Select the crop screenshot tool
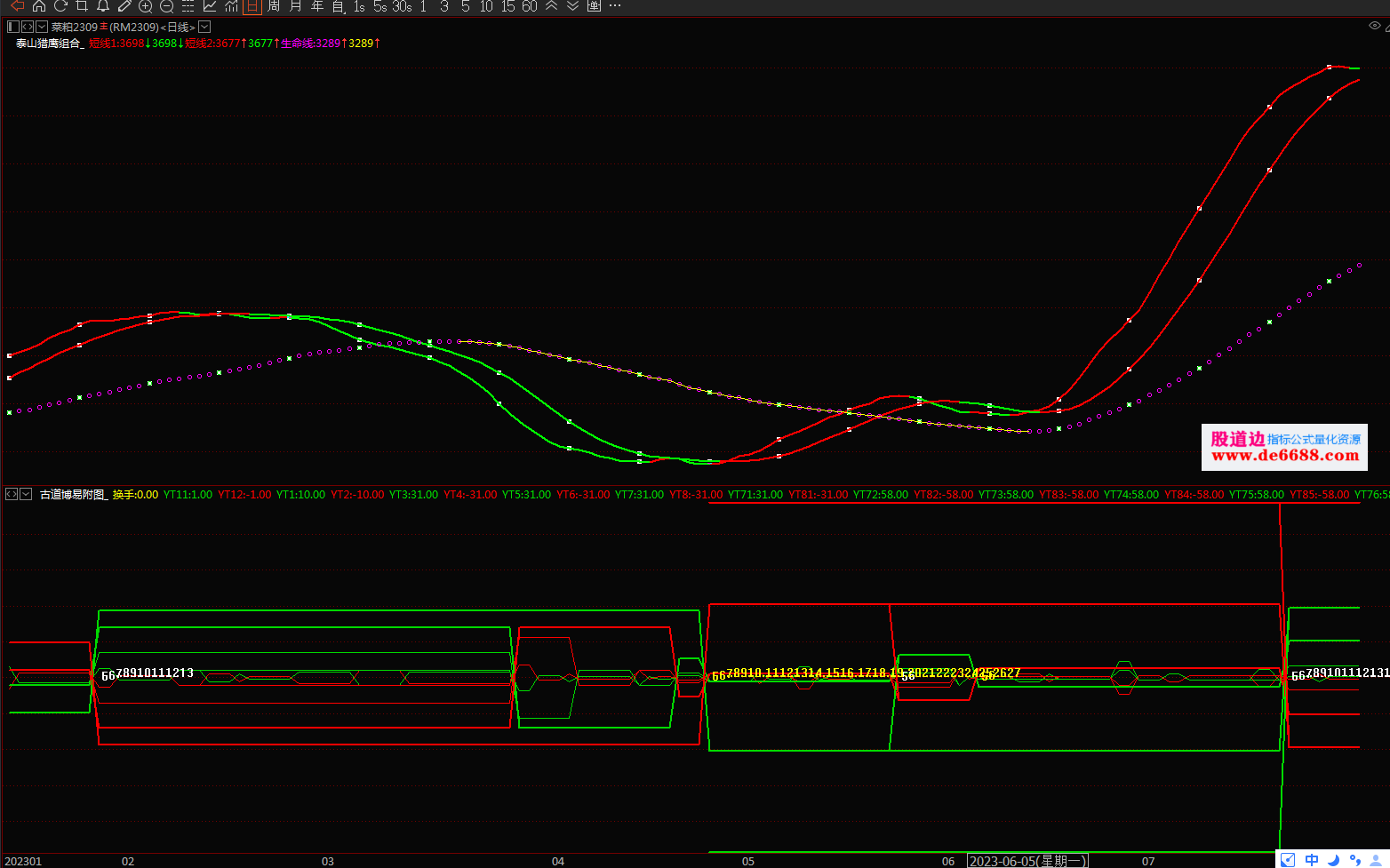This screenshot has width=1390, height=868. [82, 5]
